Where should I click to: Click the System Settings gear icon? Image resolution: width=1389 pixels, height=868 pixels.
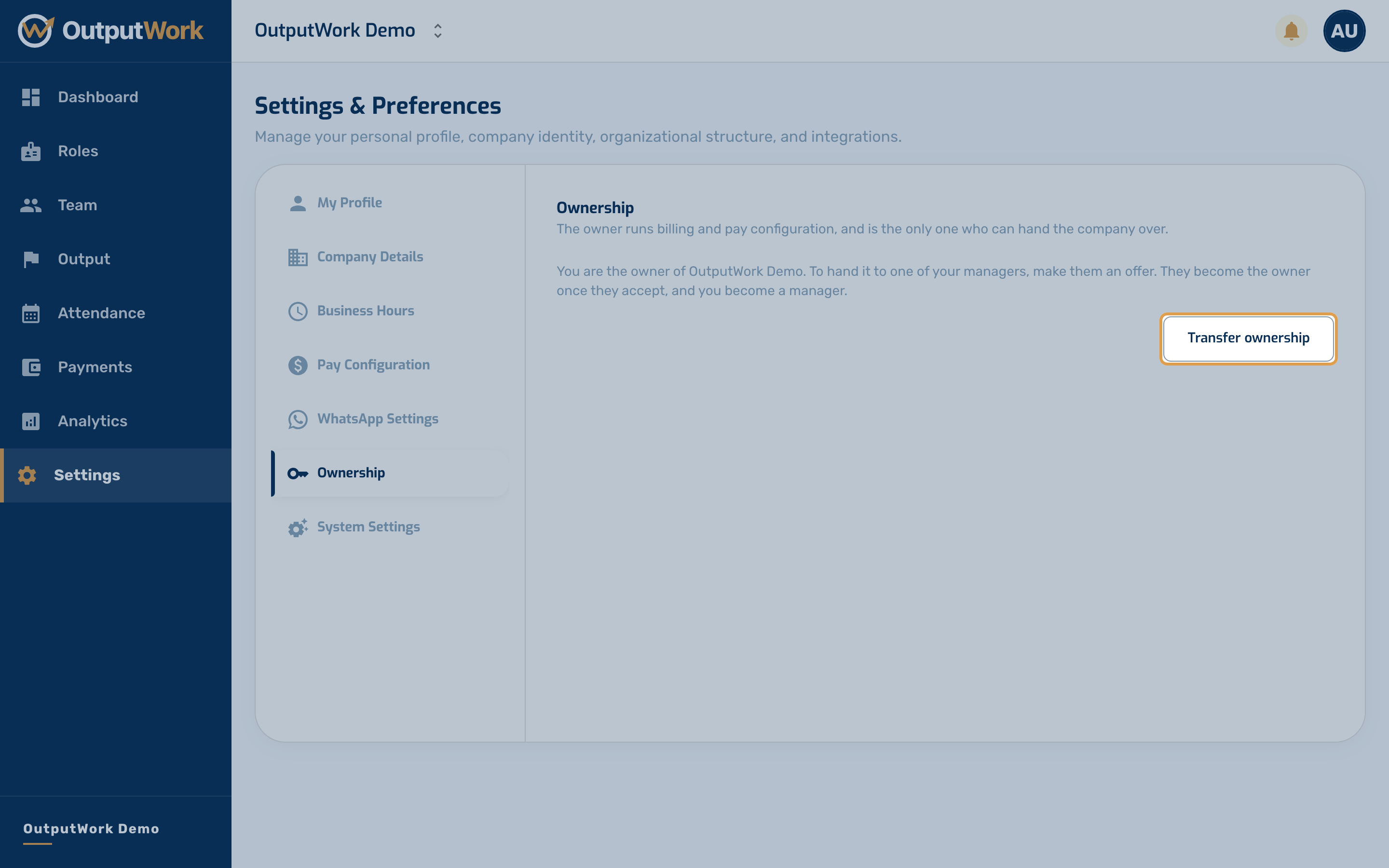pos(298,528)
